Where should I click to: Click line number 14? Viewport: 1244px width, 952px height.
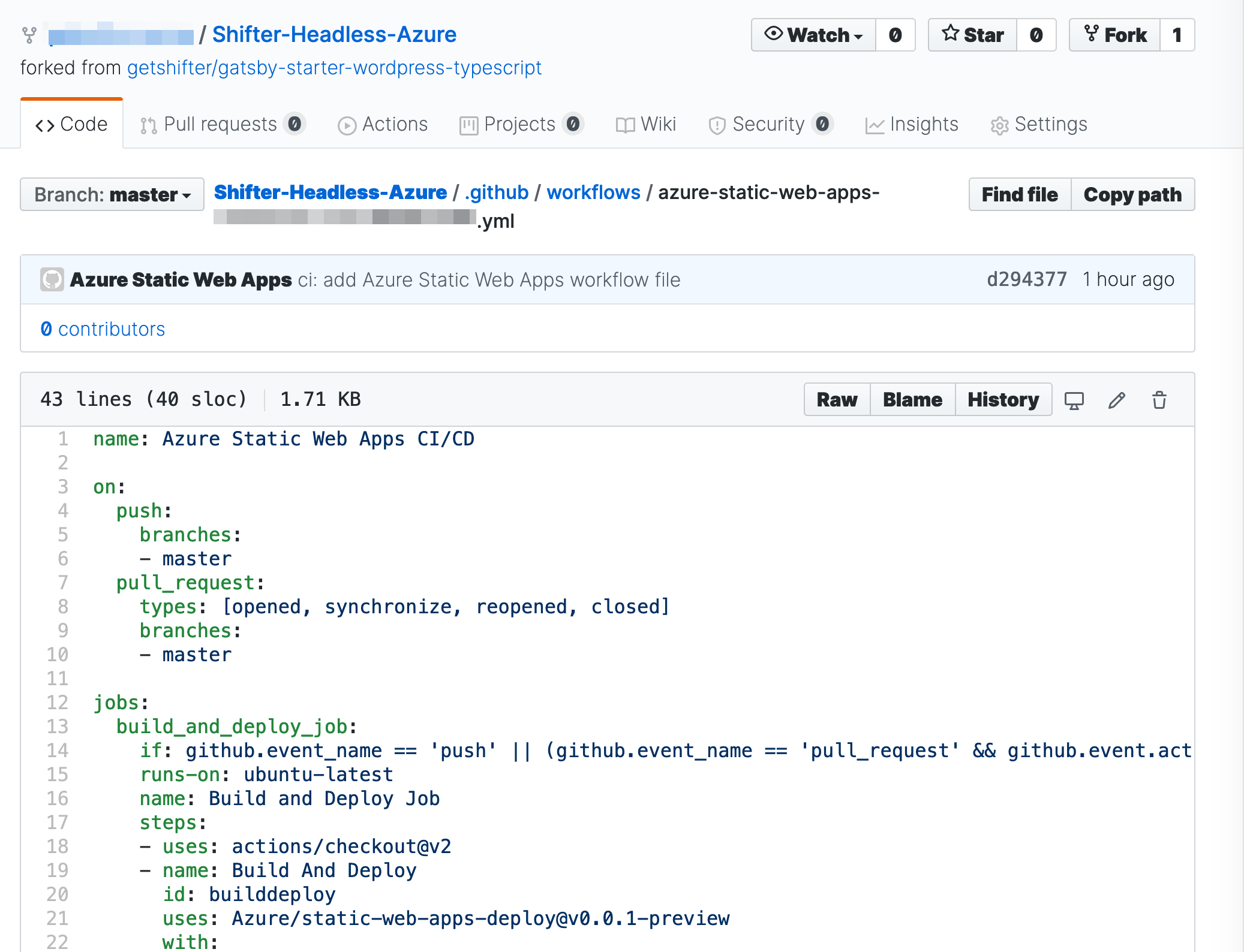[58, 751]
